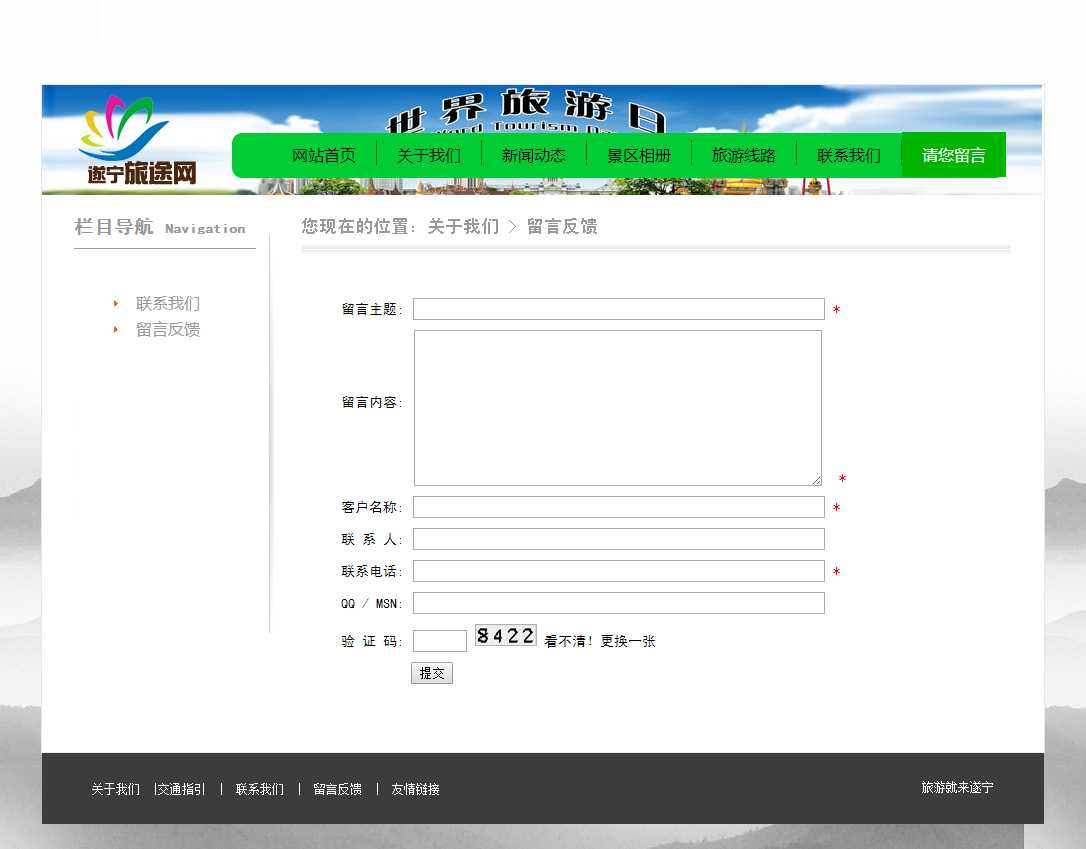1086x849 pixels.
Task: Open 景区相册 from the green menu
Action: point(639,155)
